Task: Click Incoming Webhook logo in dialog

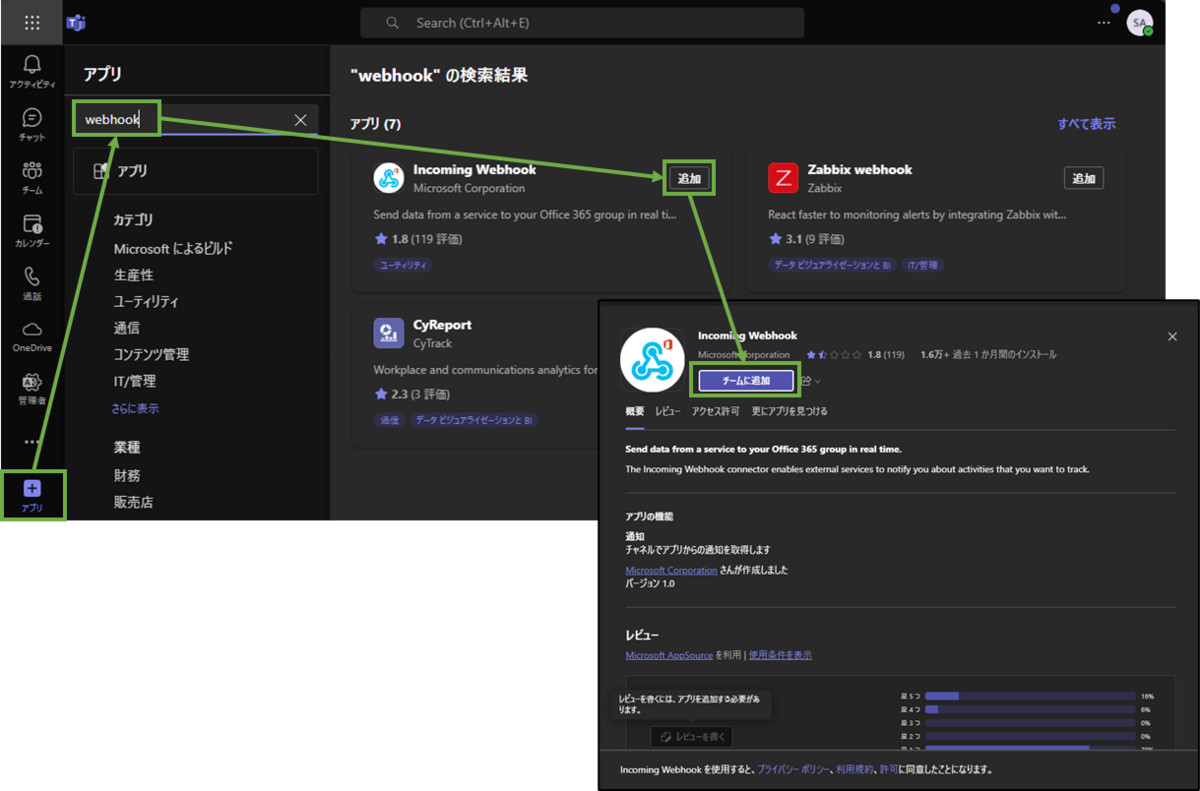Action: pos(651,359)
